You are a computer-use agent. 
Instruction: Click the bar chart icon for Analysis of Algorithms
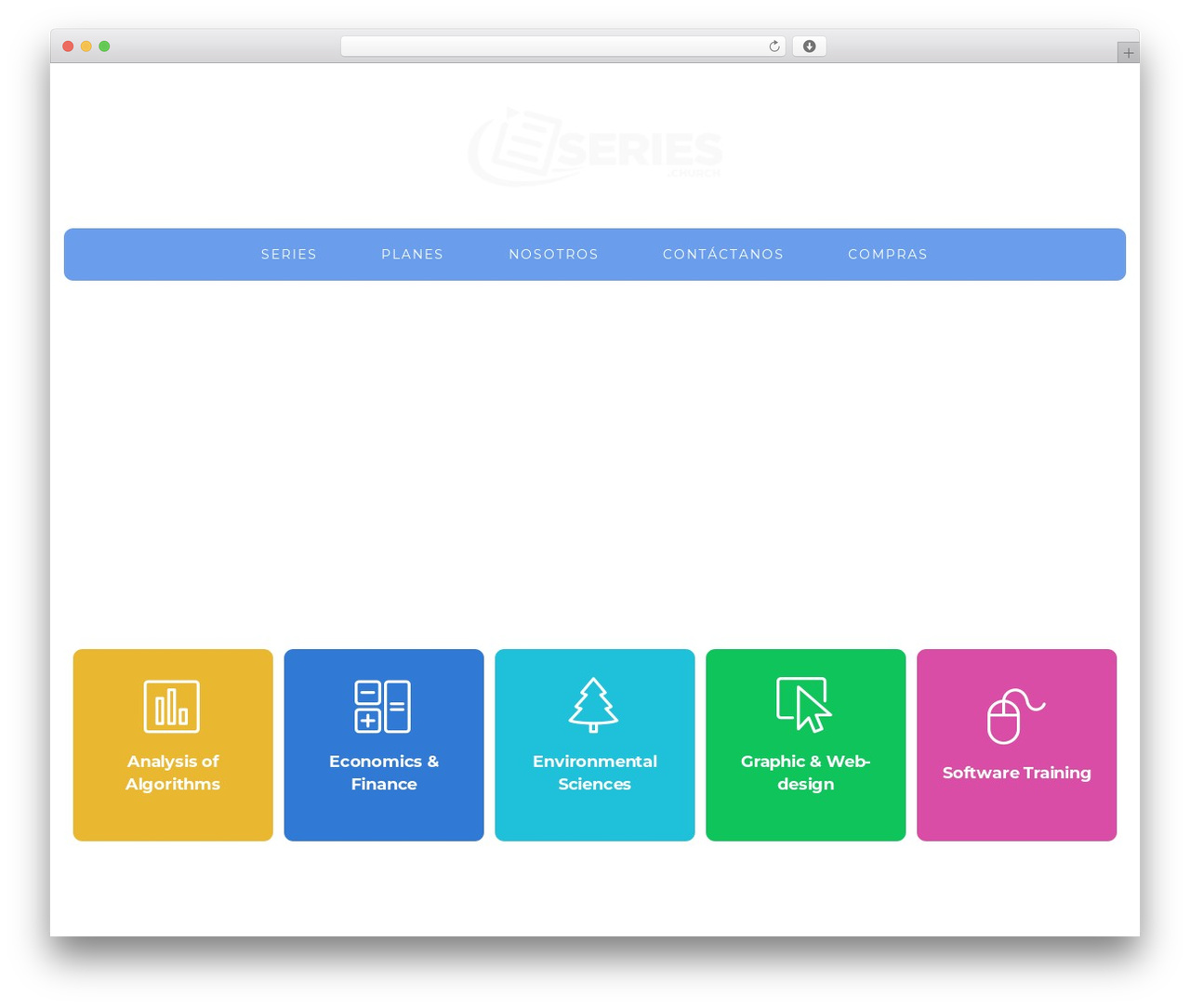pyautogui.click(x=172, y=707)
